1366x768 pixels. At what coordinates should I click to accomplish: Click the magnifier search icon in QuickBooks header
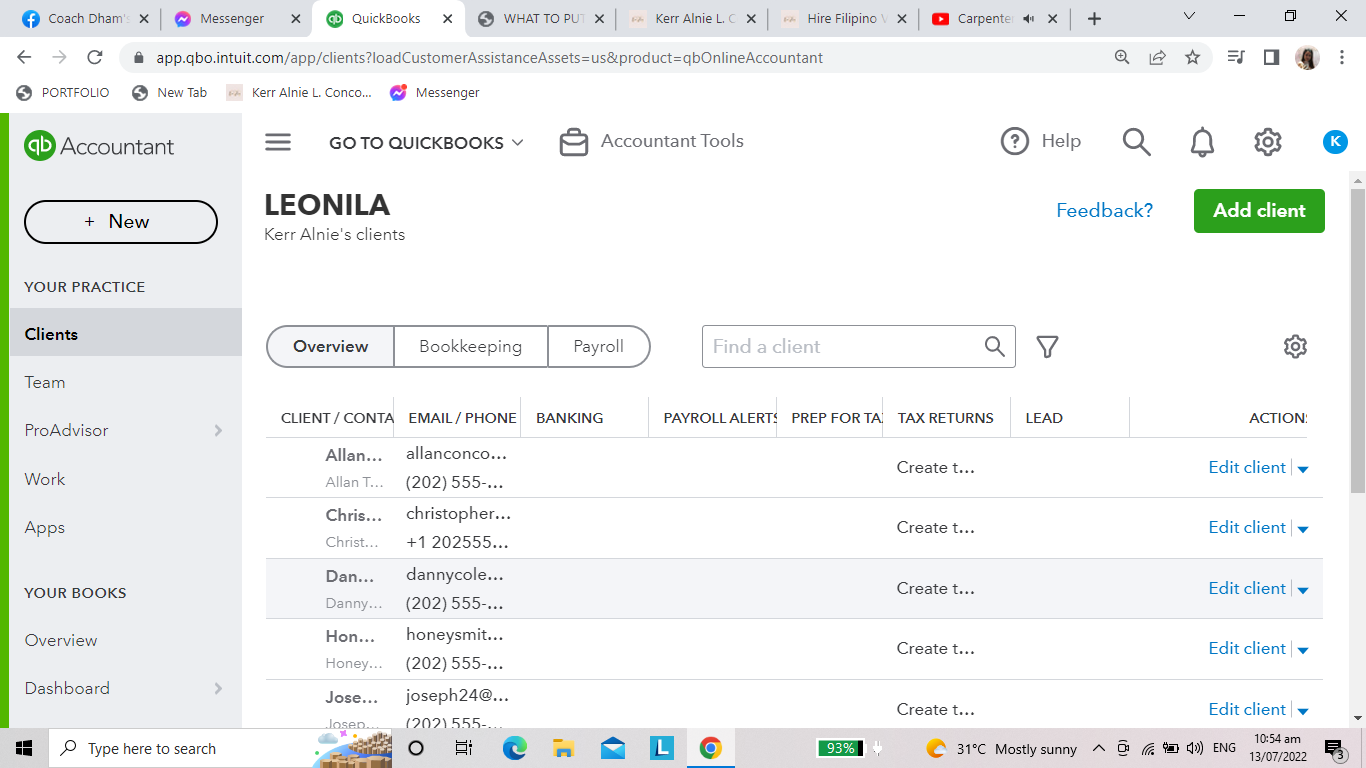[1136, 142]
